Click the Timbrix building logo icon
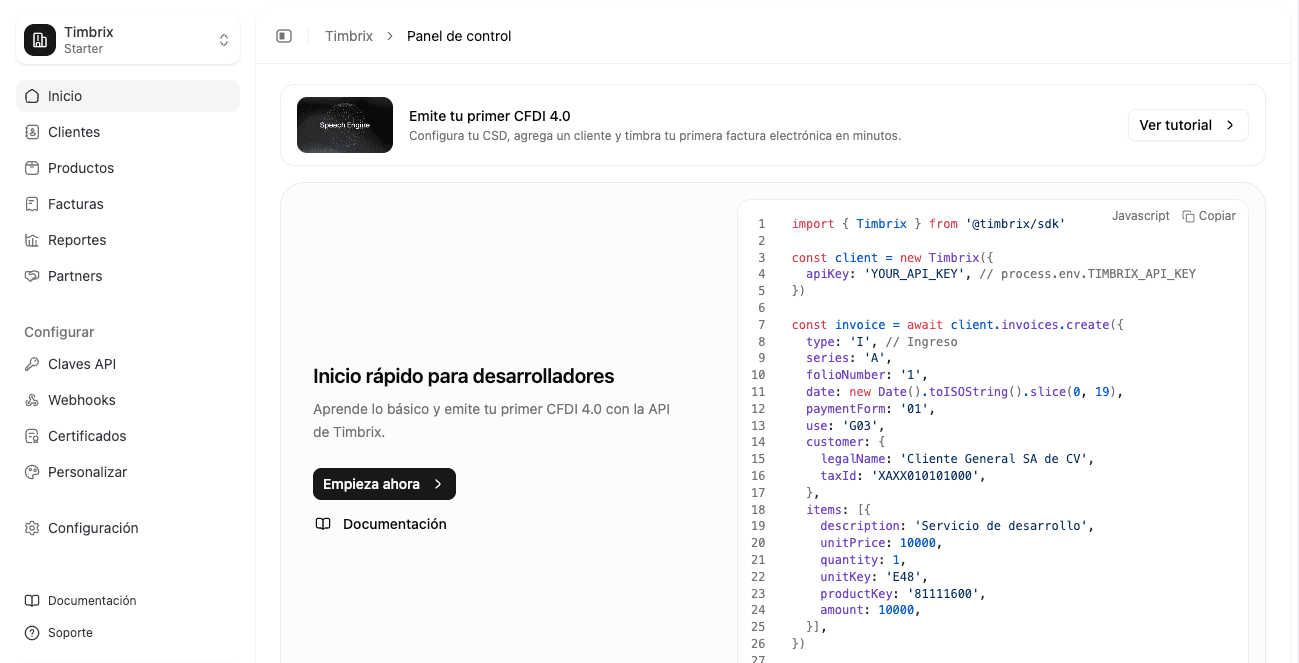Image resolution: width=1299 pixels, height=663 pixels. [x=40, y=40]
